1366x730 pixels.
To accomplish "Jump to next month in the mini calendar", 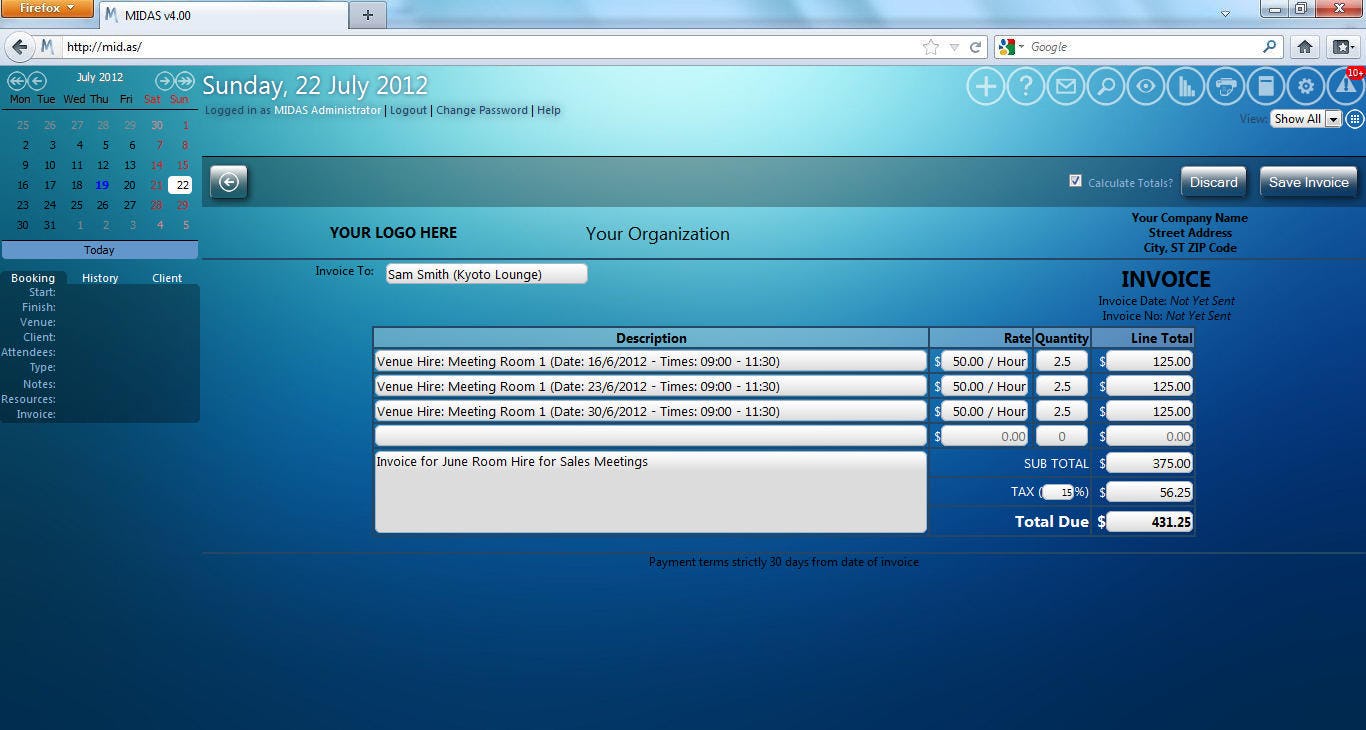I will [x=163, y=81].
